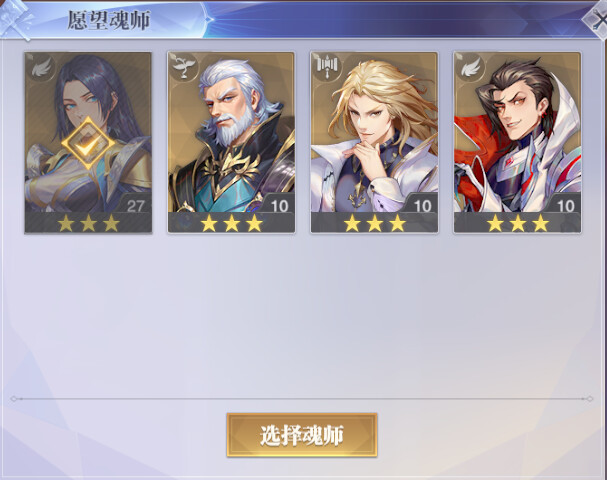
Task: Select the dark-haired female soul master card
Action: pos(88,142)
